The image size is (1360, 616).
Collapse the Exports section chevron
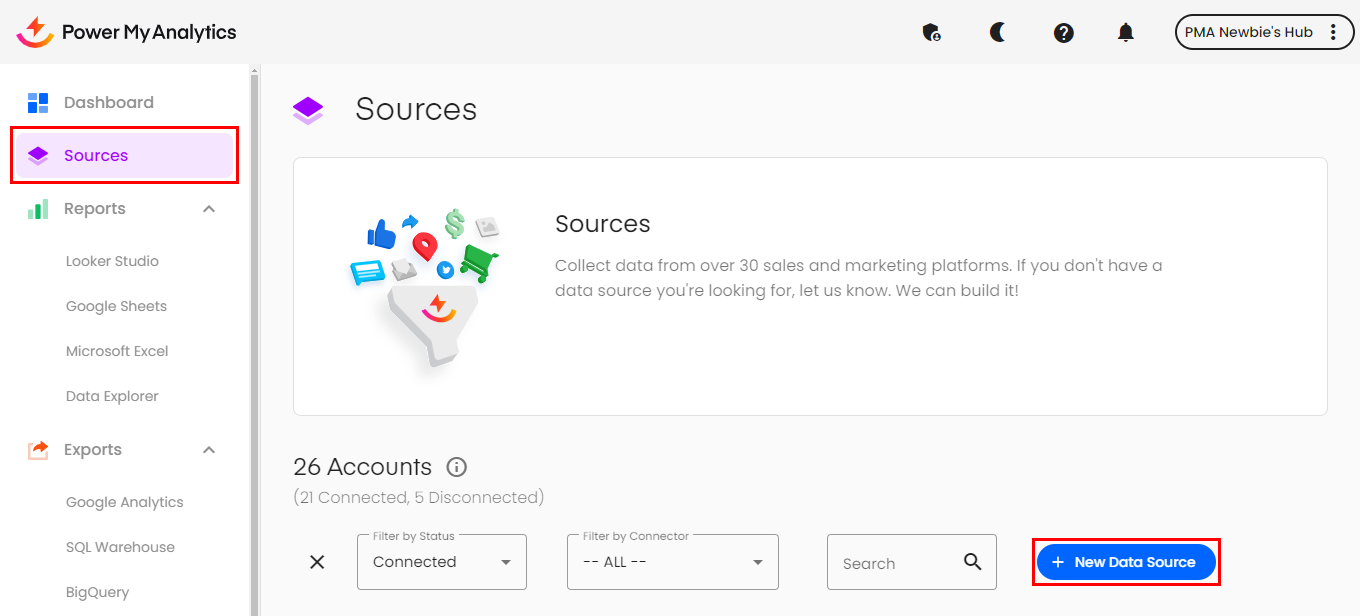tap(209, 450)
